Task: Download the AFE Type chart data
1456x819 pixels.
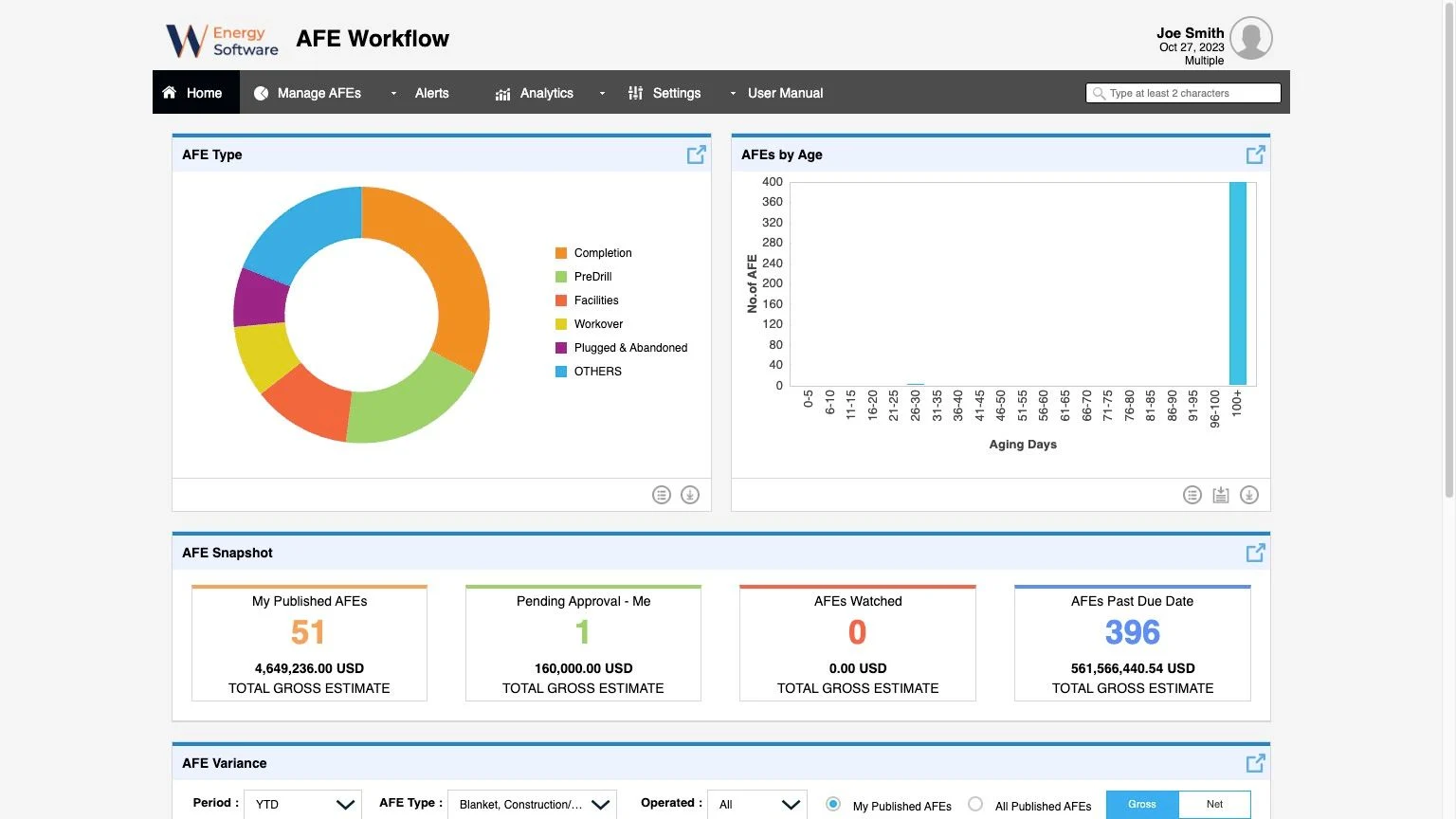Action: [x=689, y=494]
